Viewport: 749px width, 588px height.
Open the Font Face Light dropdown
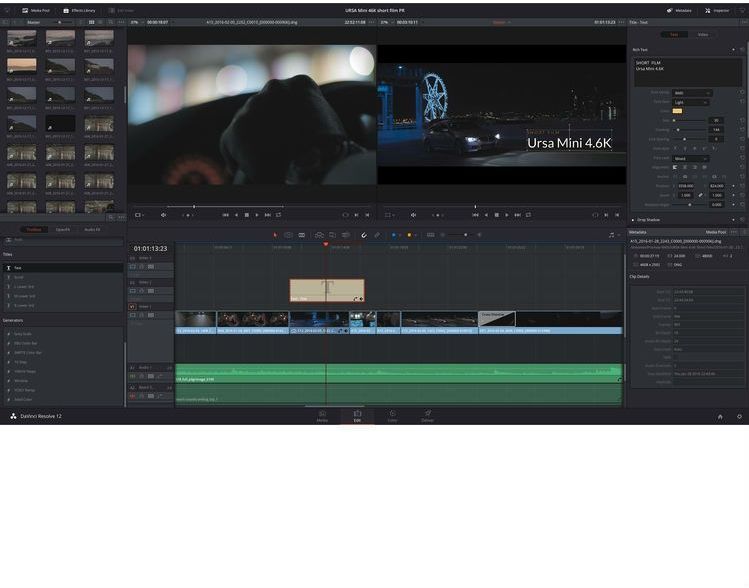point(690,102)
